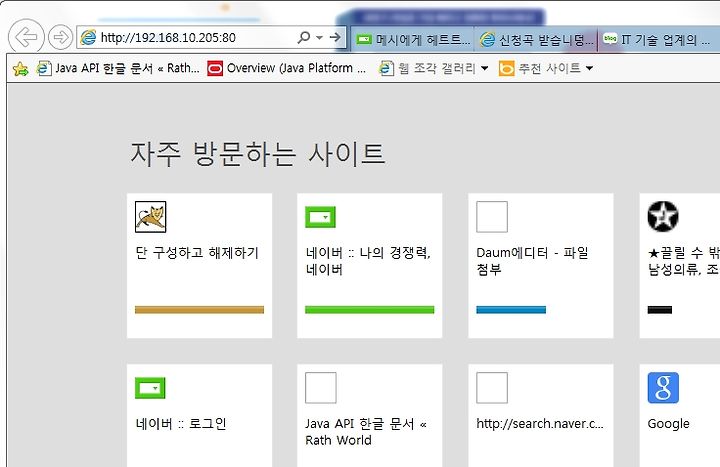Switch to the IT 기술 업계의 tab
Image resolution: width=720 pixels, height=467 pixels.
659,39
